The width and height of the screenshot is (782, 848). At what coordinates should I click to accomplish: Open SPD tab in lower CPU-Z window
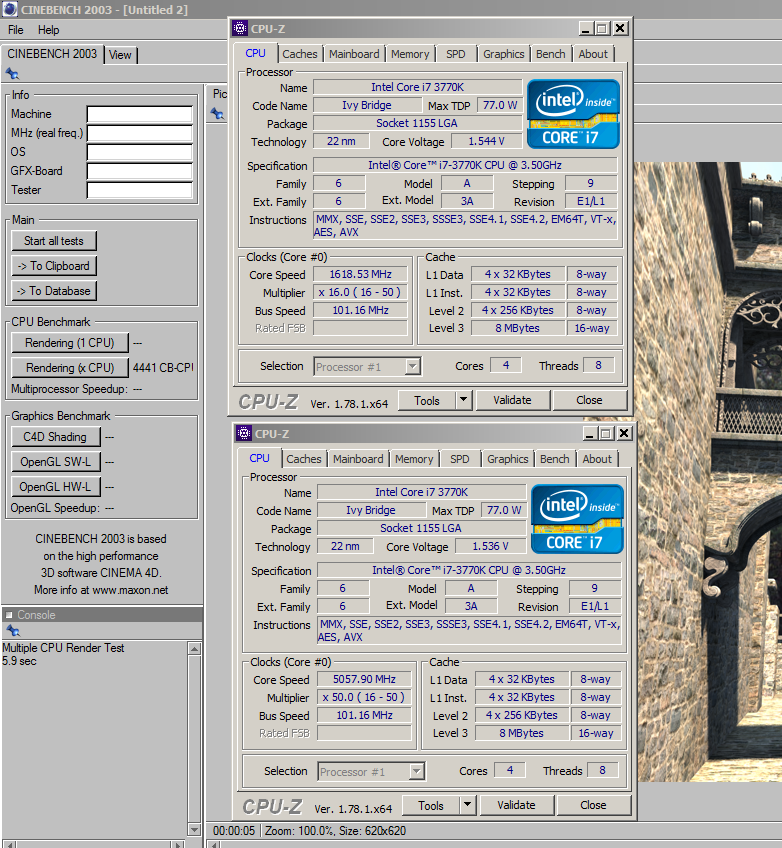click(x=460, y=459)
